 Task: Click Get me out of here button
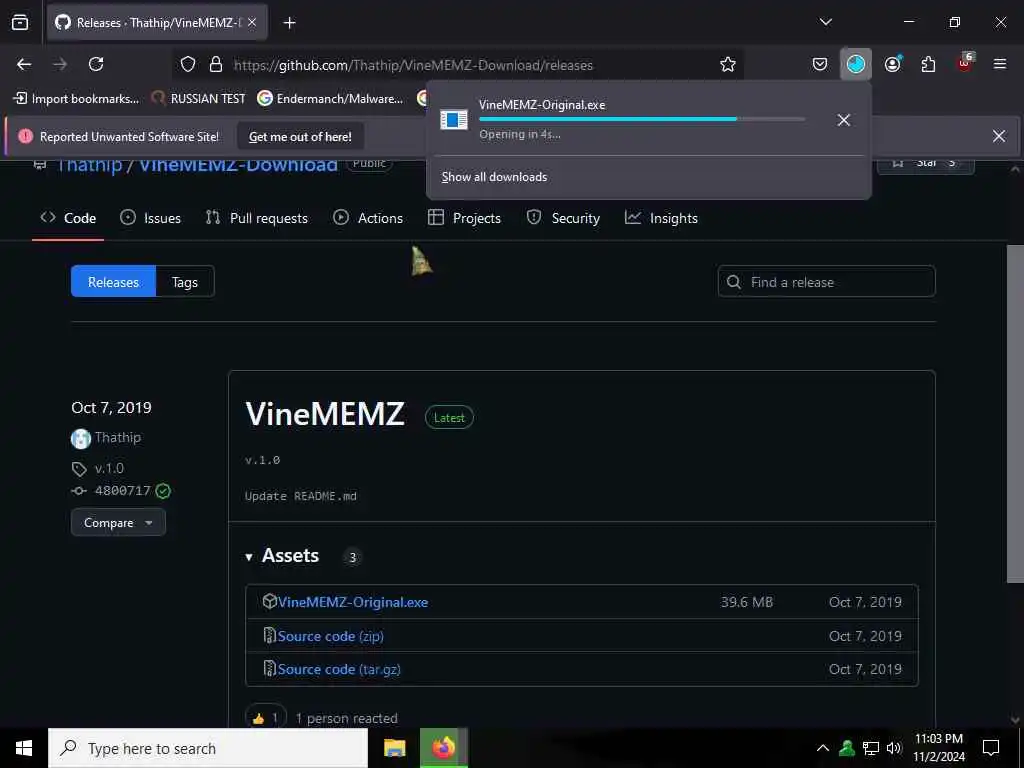pos(300,136)
